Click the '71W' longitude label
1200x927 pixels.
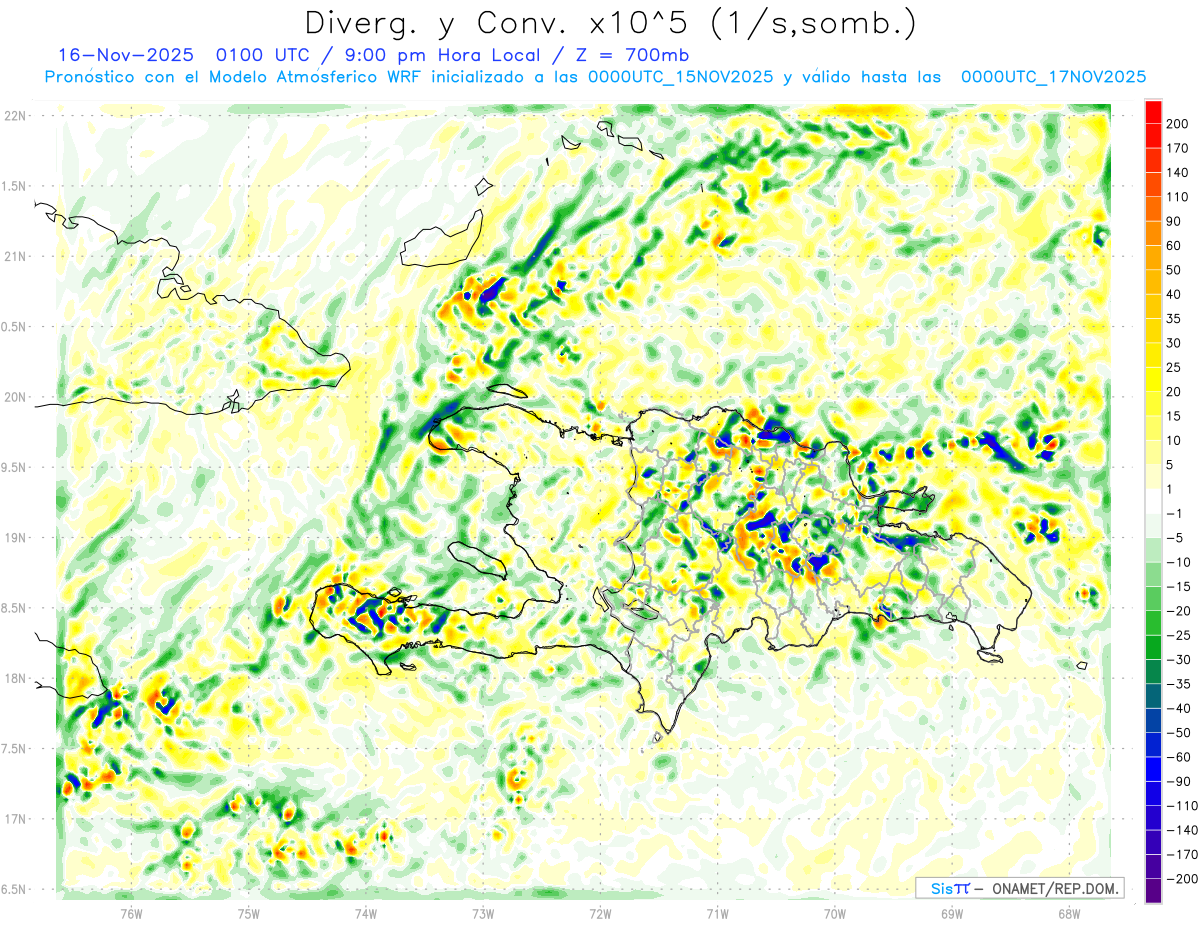pos(717,913)
